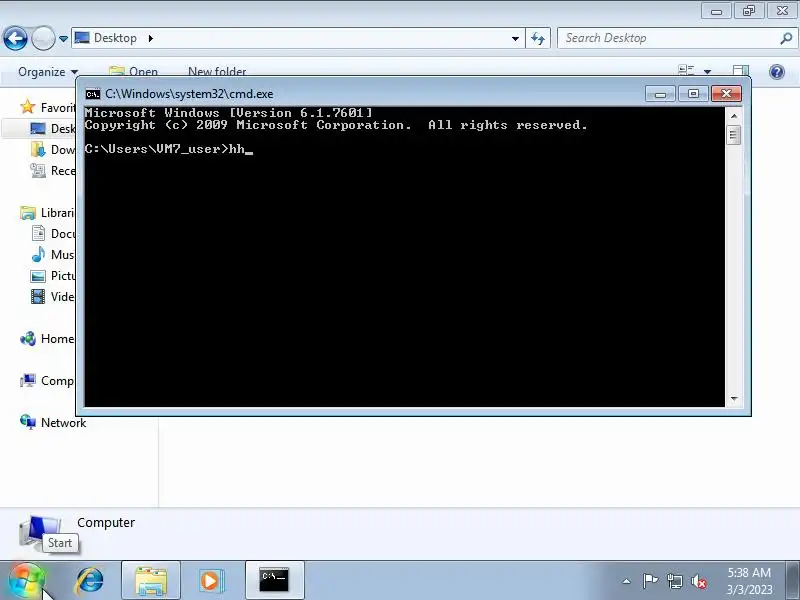Click the search magnifier icon
This screenshot has height=600, width=800.
(786, 38)
